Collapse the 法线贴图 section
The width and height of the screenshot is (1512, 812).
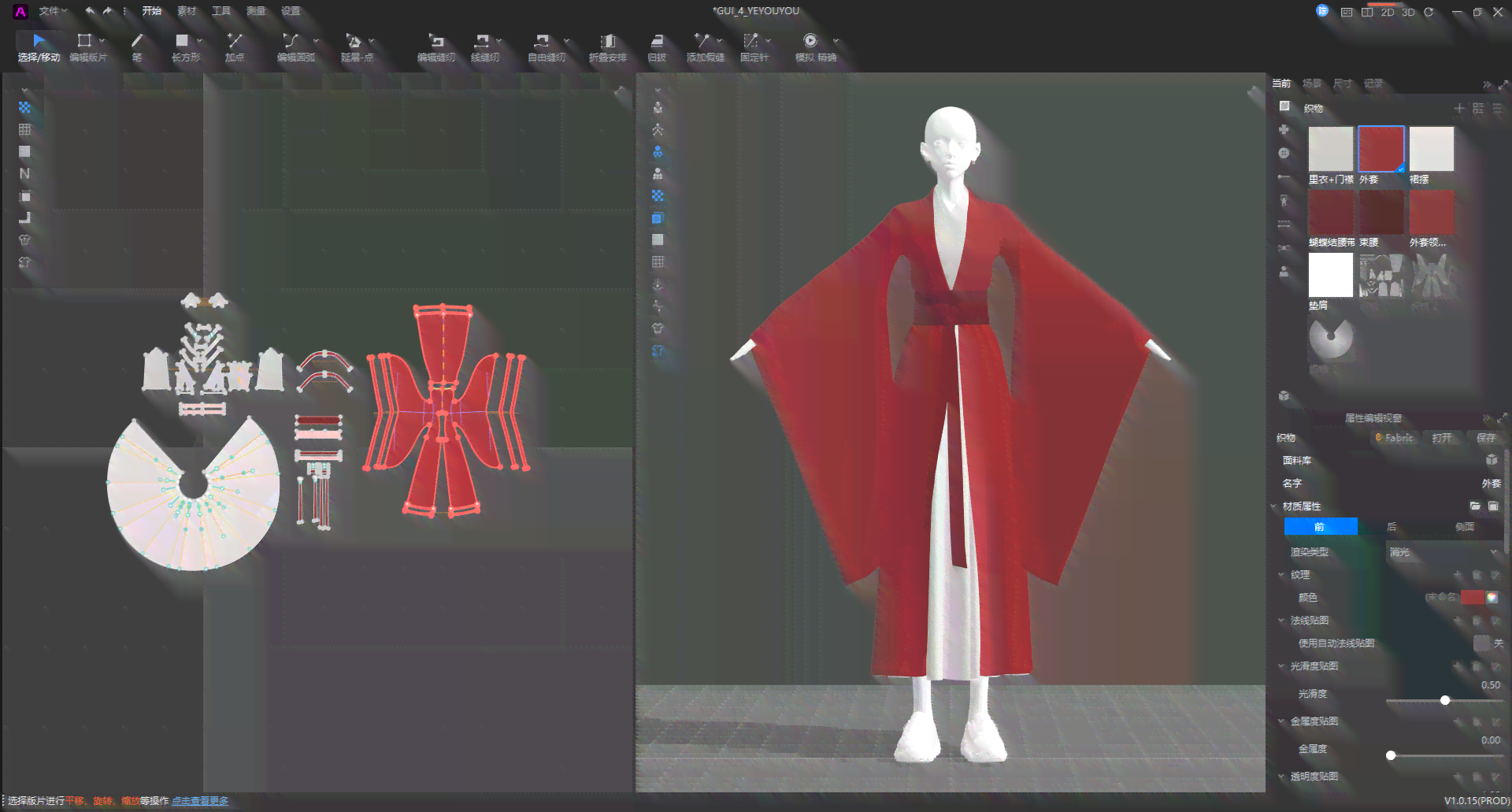(1281, 621)
